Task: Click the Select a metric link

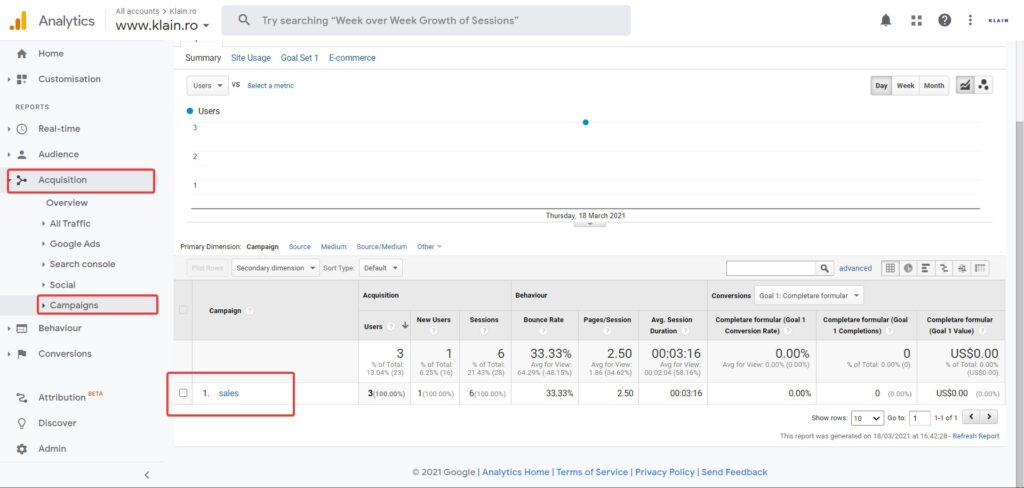Action: coord(270,86)
